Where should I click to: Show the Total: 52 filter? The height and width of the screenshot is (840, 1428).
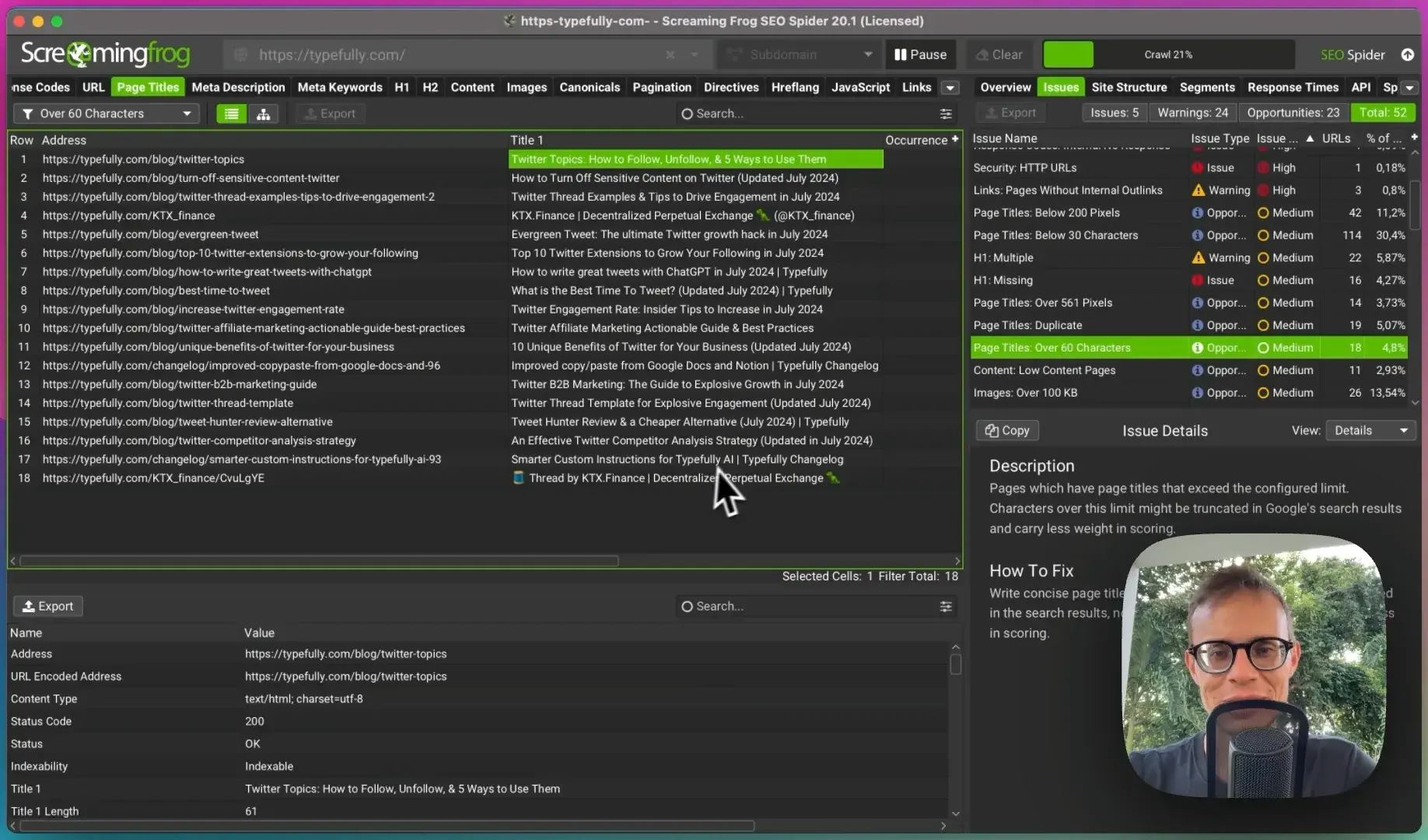point(1382,113)
